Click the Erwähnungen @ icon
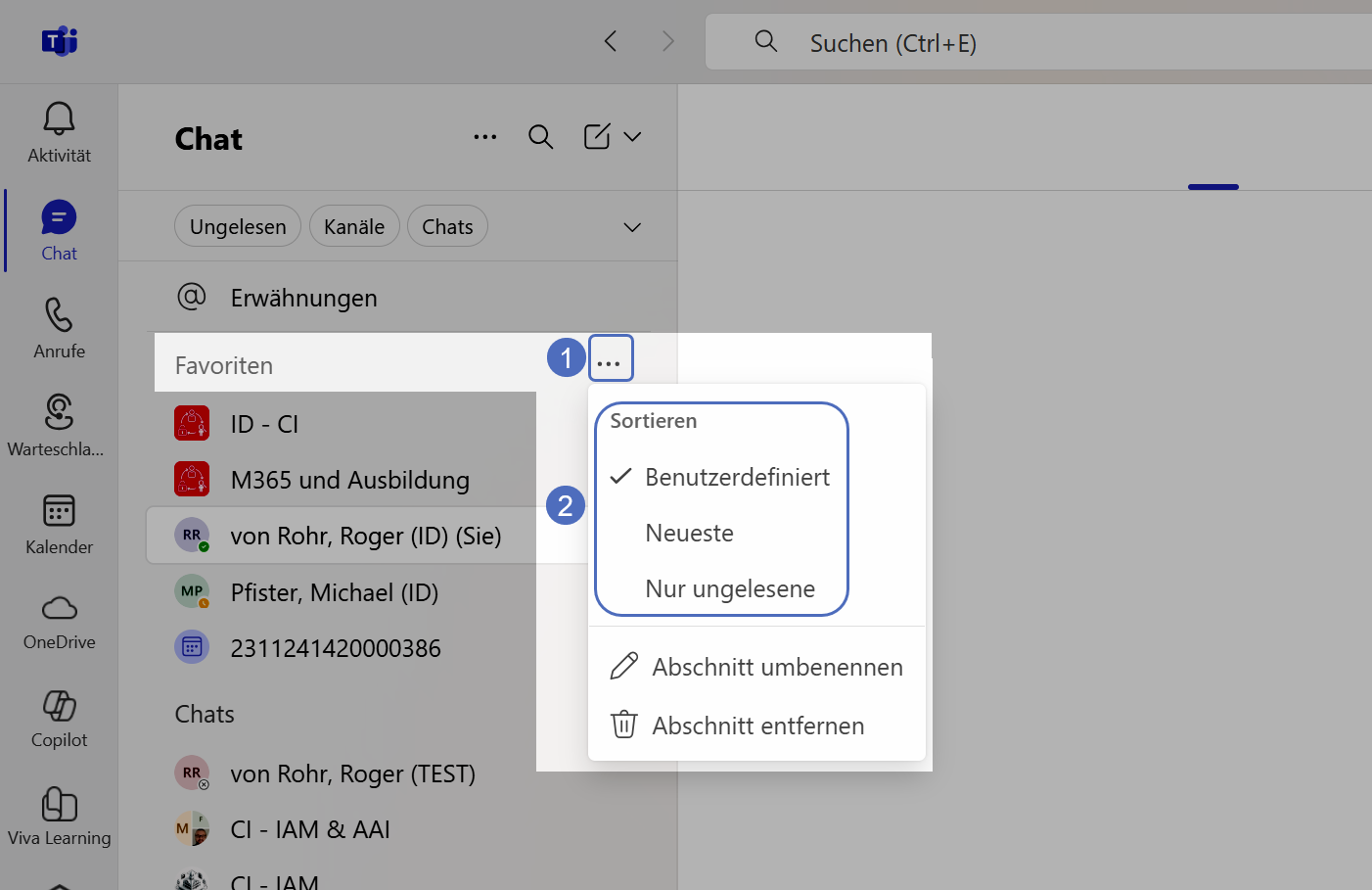The image size is (1372, 890). (192, 297)
